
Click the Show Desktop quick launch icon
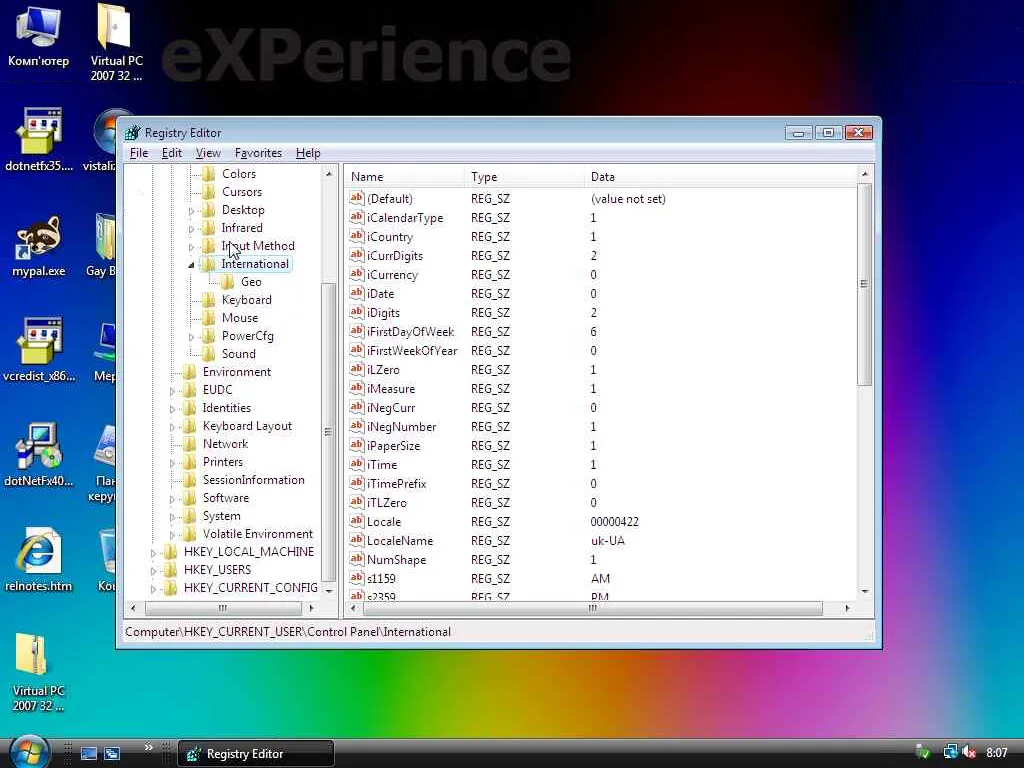point(88,753)
